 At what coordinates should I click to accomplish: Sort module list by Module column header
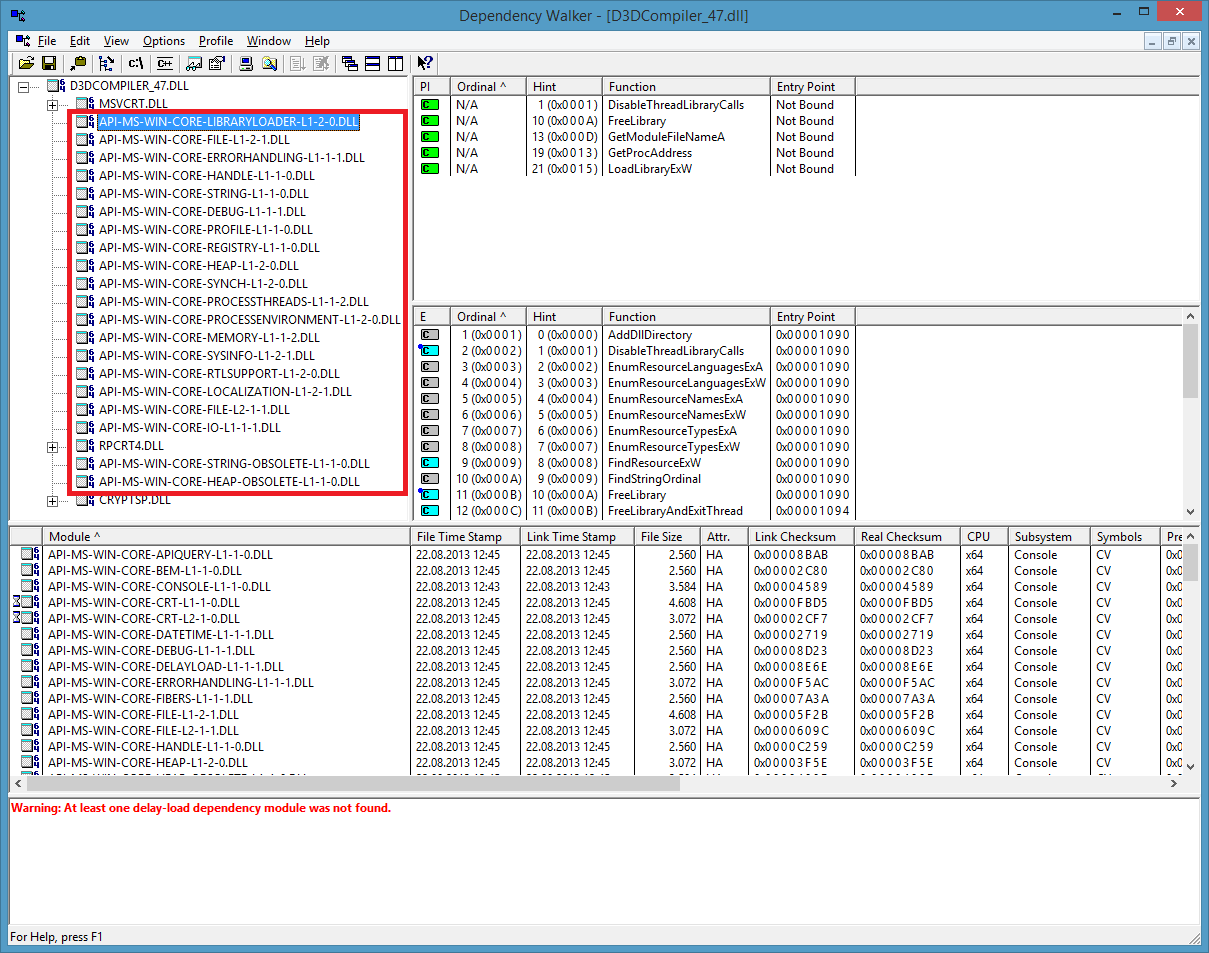(227, 537)
